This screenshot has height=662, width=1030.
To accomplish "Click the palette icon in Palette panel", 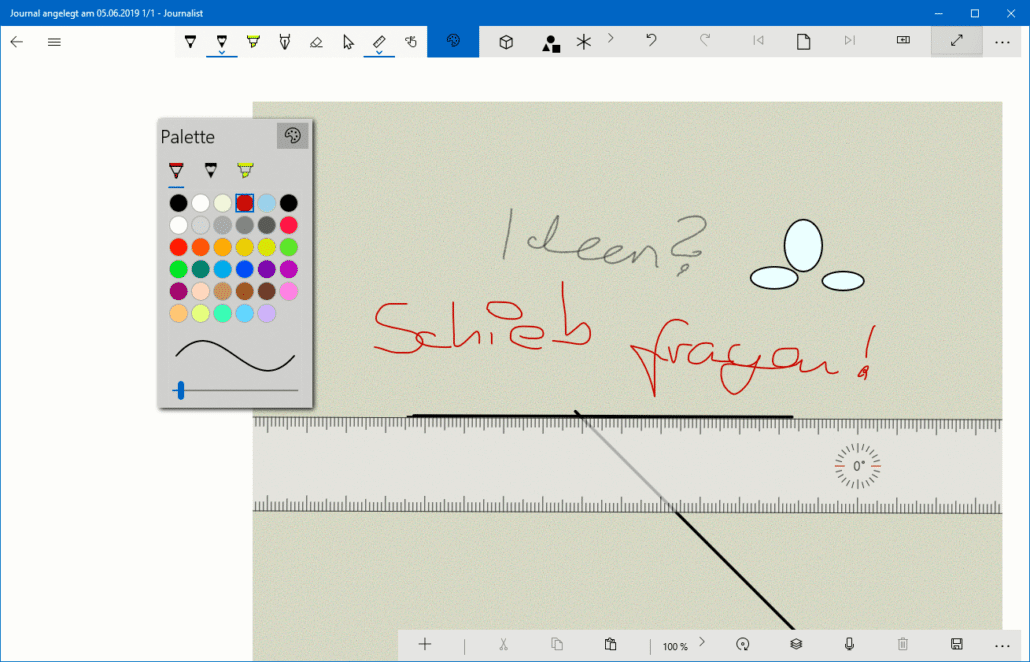I will pyautogui.click(x=292, y=136).
